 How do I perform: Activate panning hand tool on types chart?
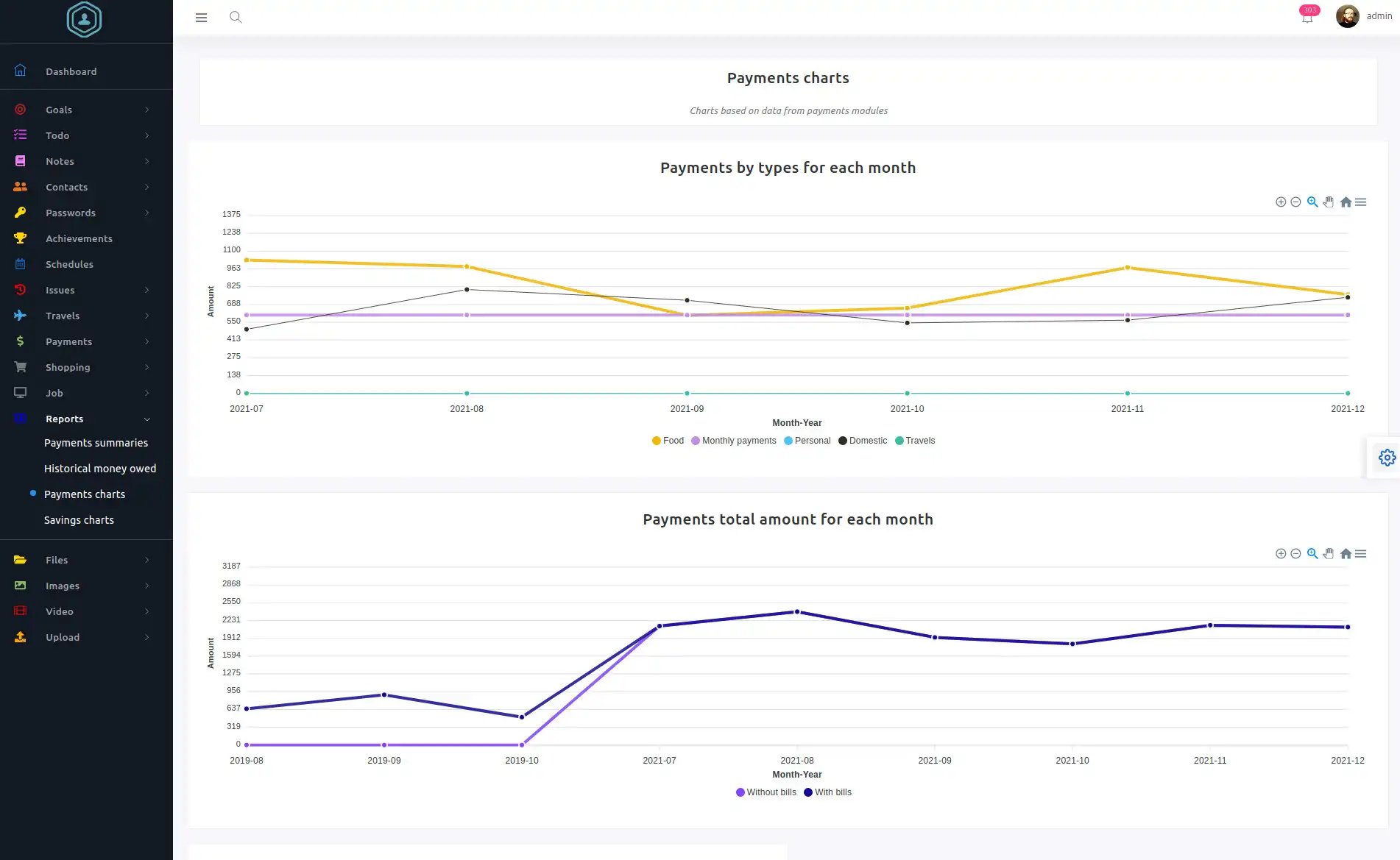pyautogui.click(x=1329, y=202)
